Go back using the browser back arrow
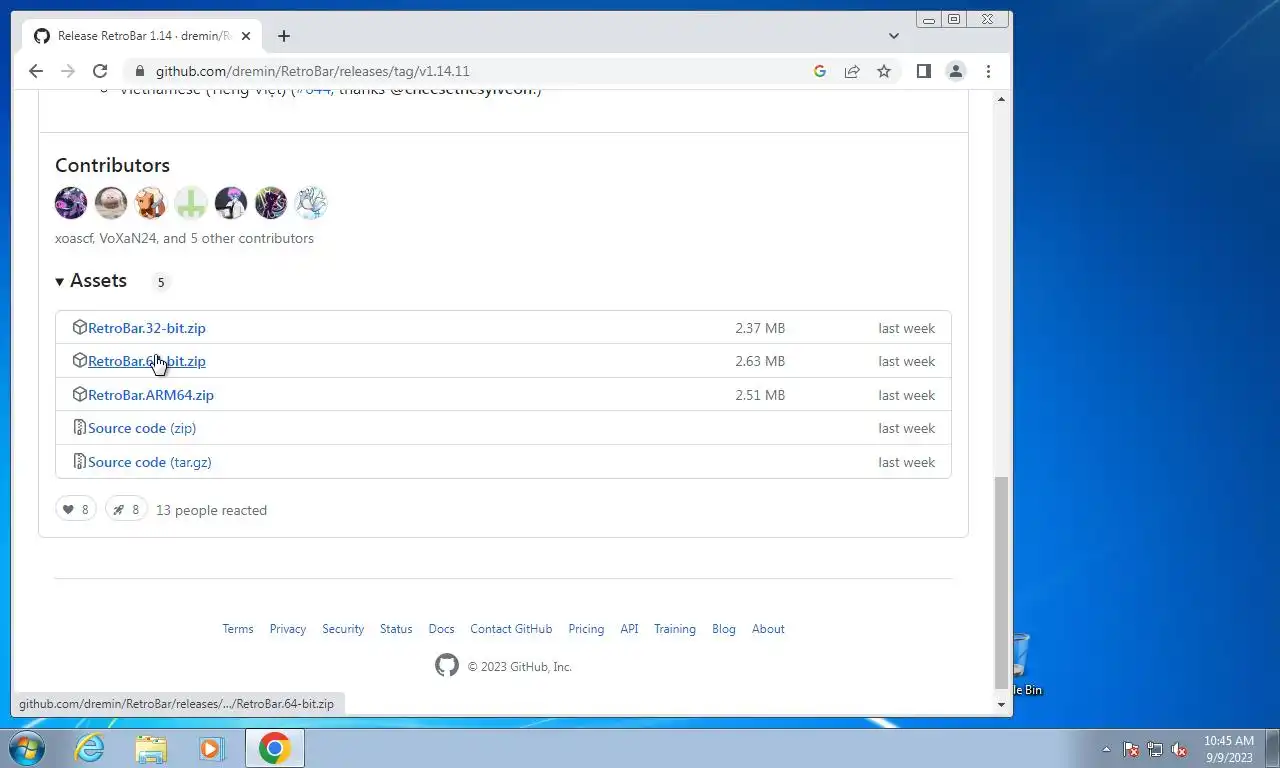The height and width of the screenshot is (768, 1280). [x=36, y=71]
